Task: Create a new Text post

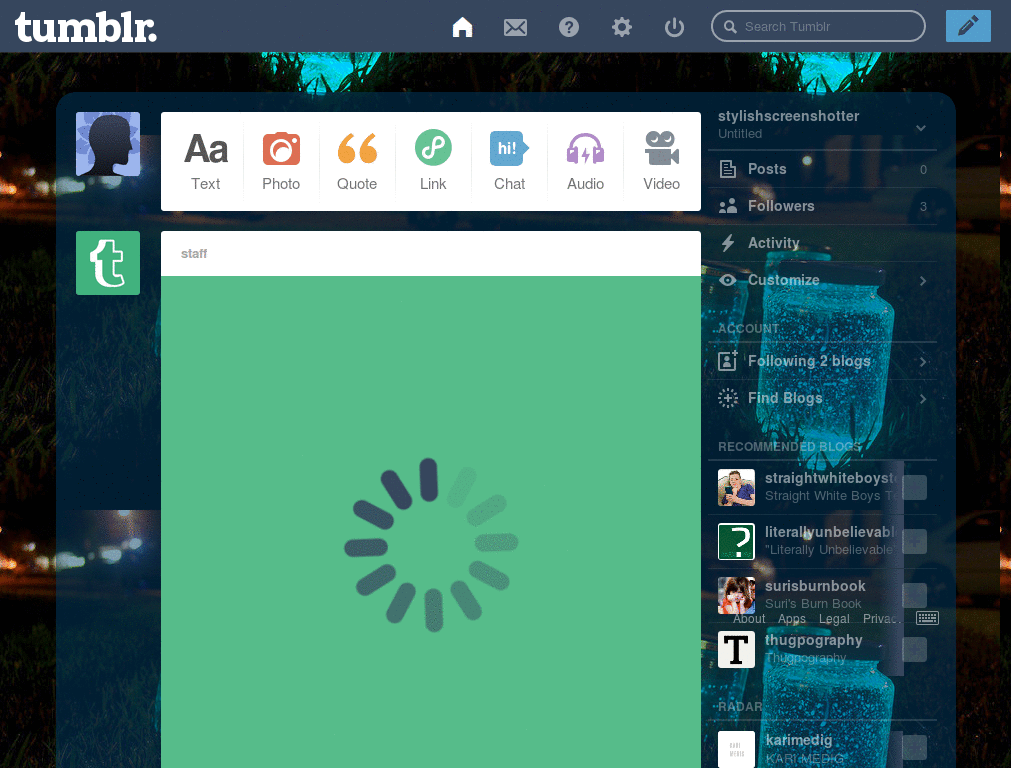Action: (206, 161)
